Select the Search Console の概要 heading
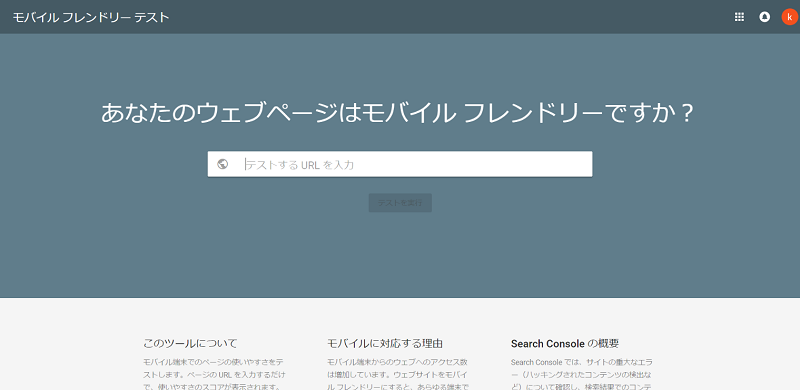The image size is (800, 390). [565, 344]
